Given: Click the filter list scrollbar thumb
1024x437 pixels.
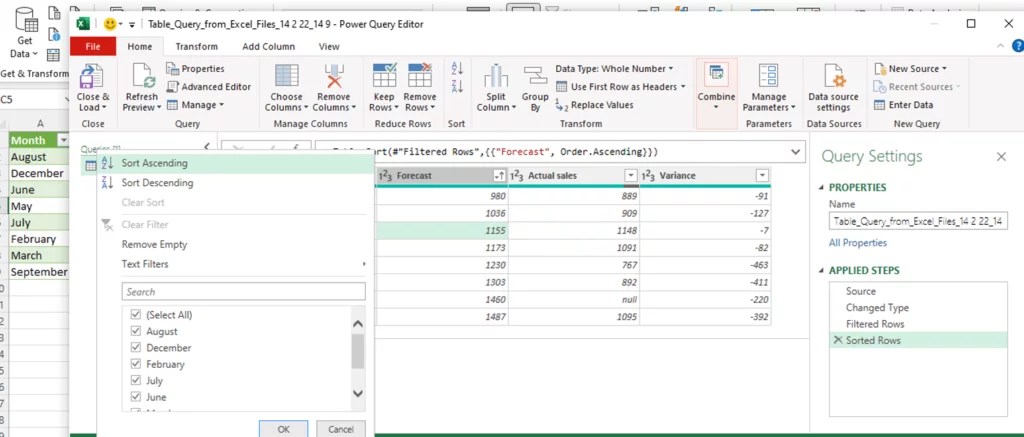Looking at the screenshot, I should coord(358,351).
